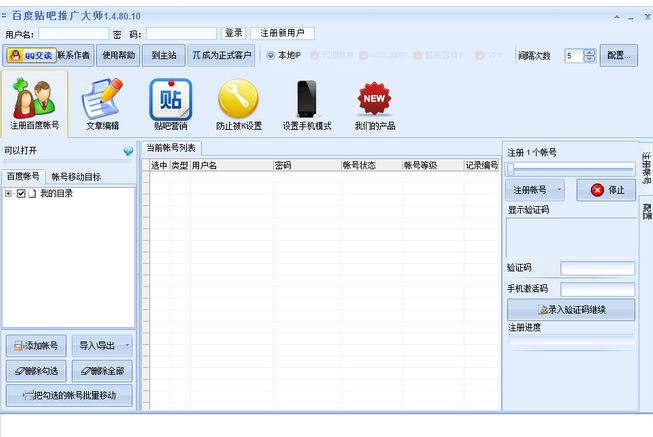Select the 代理换IP radio button
The height and width of the screenshot is (437, 653).
tap(314, 55)
